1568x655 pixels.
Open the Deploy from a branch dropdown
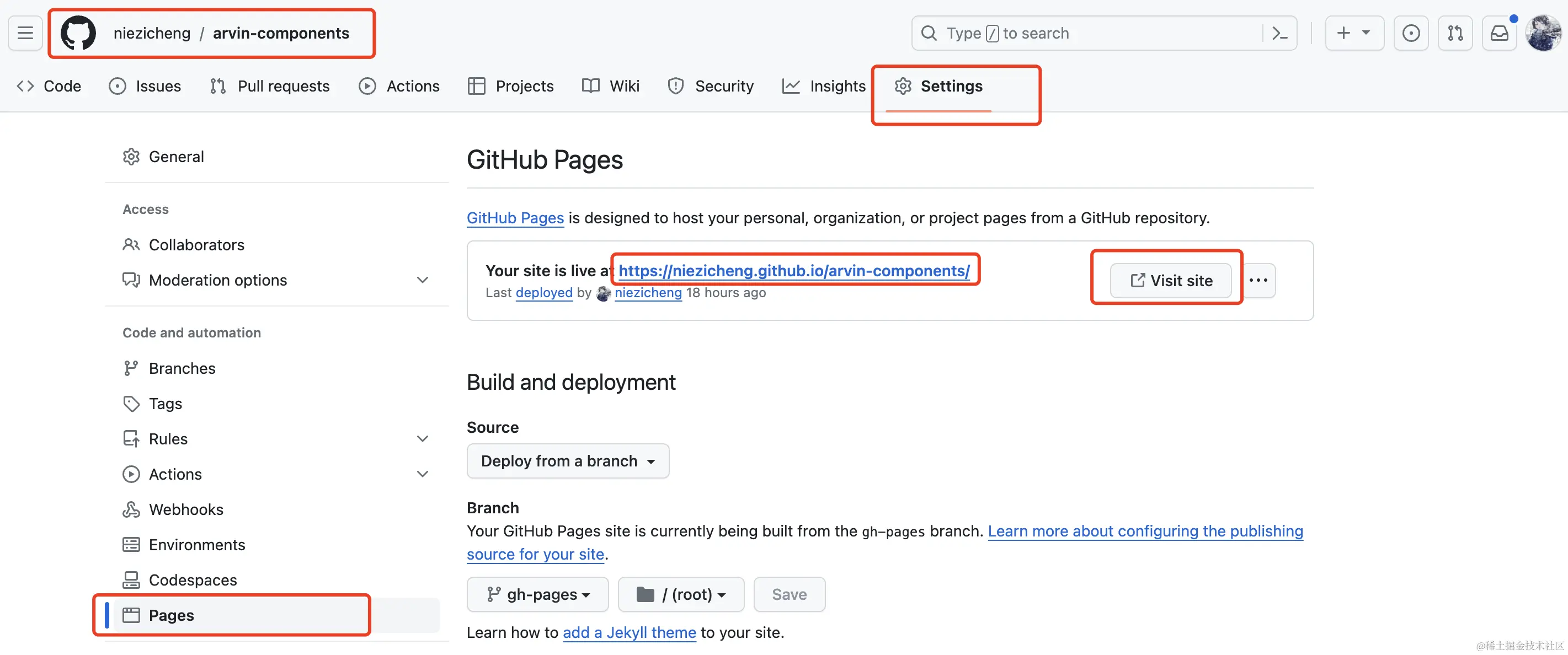[x=568, y=461]
